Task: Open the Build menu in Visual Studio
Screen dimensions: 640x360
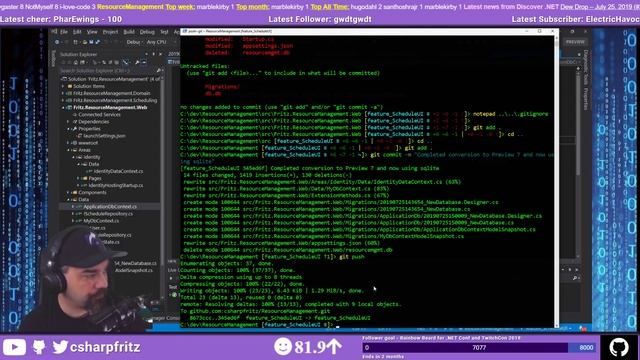Action: tap(129, 31)
